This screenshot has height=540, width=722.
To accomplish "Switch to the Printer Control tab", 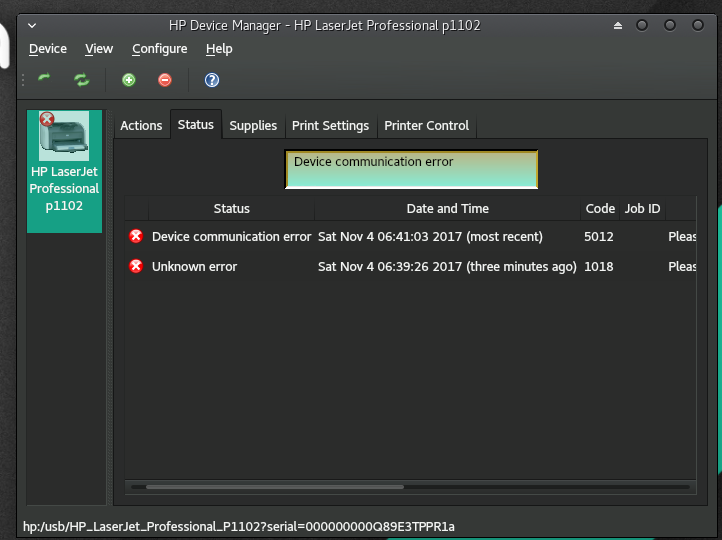I will (426, 126).
